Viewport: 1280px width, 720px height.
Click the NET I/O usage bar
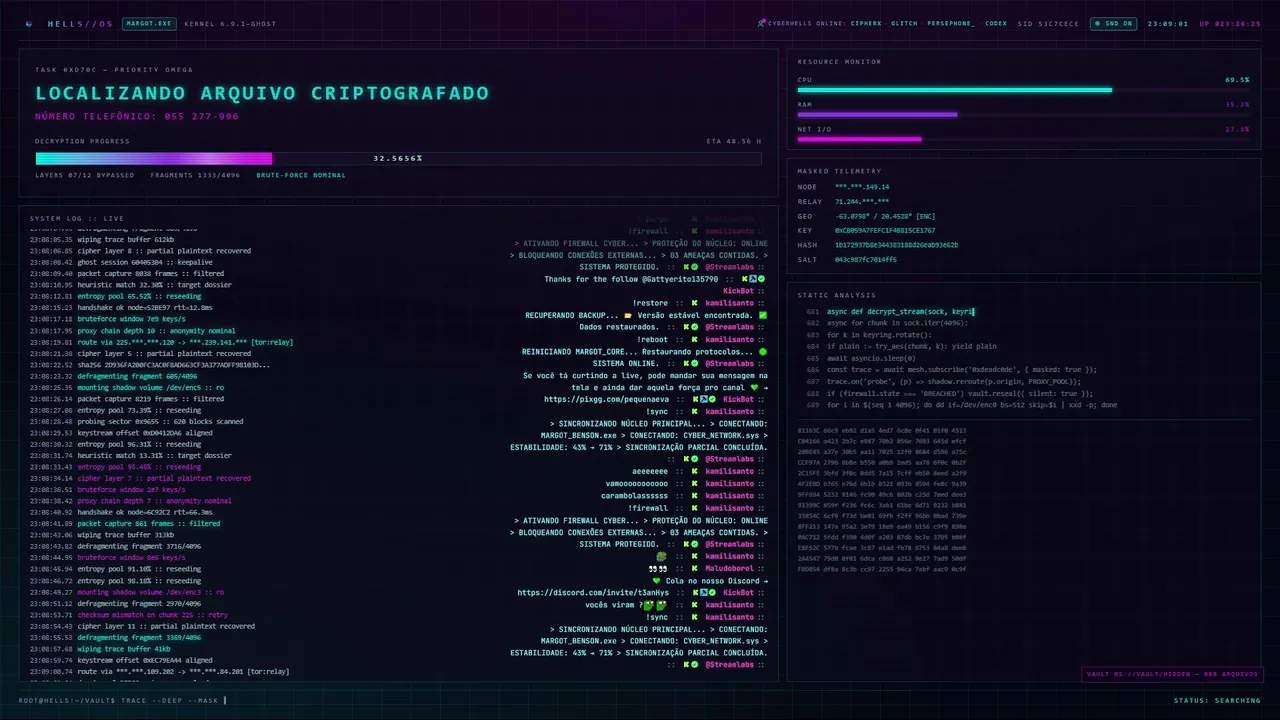click(x=1023, y=139)
